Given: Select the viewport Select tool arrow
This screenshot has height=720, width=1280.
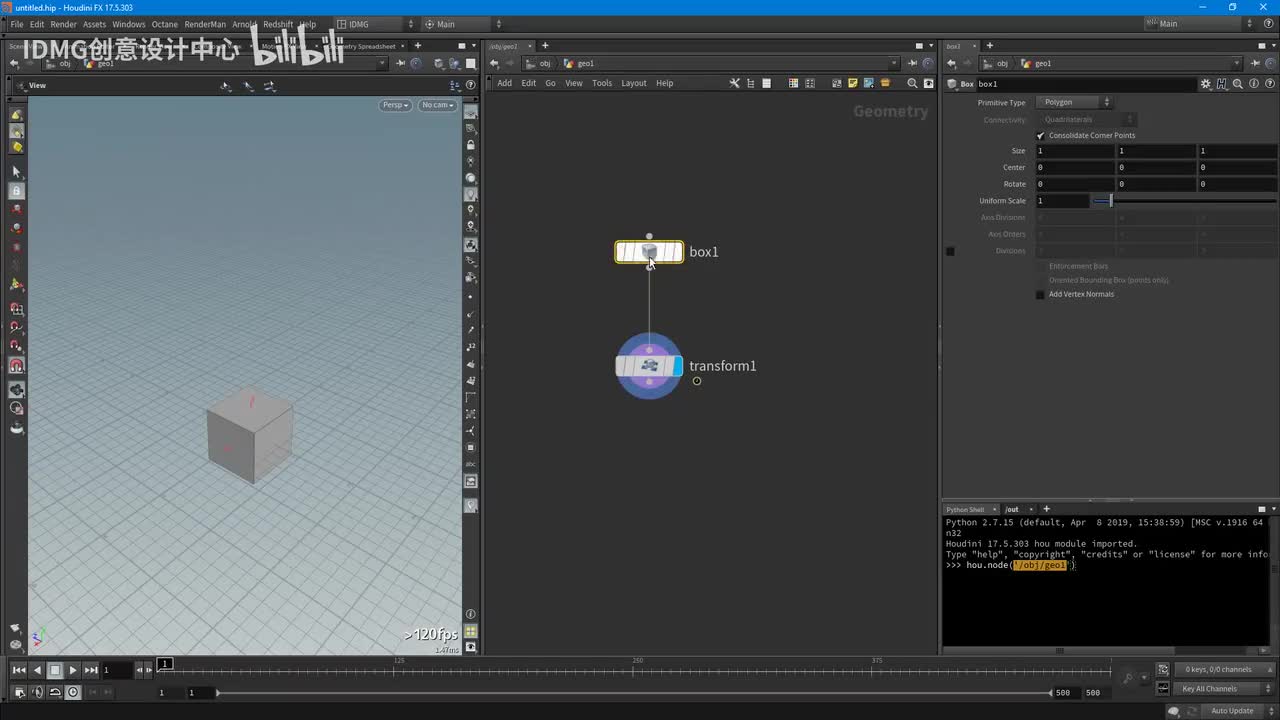Looking at the screenshot, I should click(16, 172).
